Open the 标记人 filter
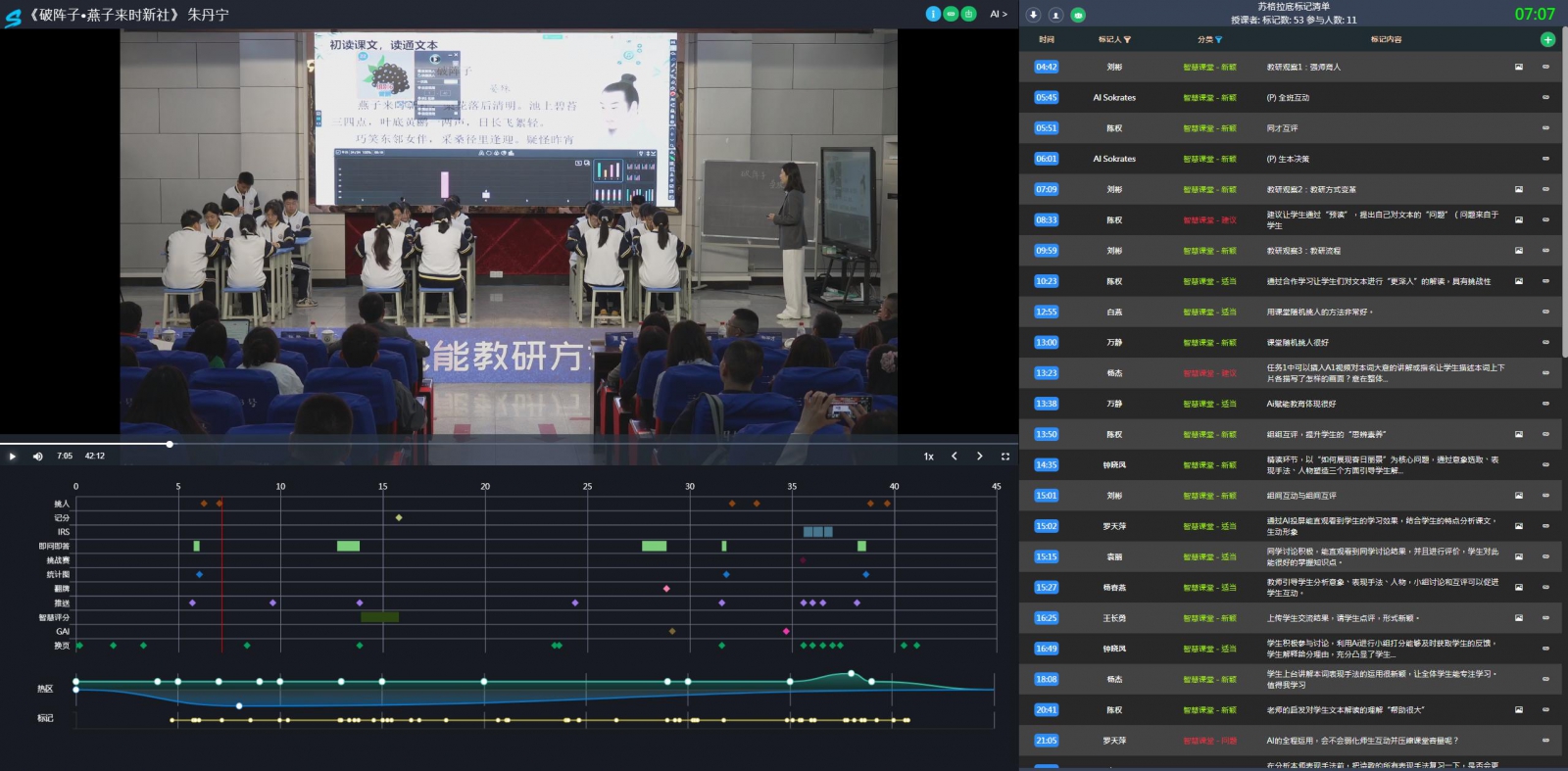This screenshot has height=771, width=1568. click(1114, 39)
